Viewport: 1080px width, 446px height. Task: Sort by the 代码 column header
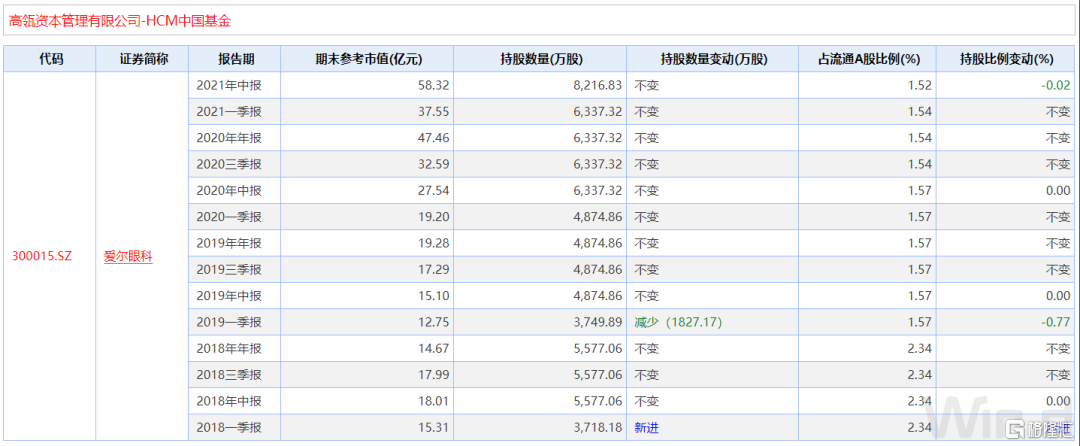pyautogui.click(x=50, y=59)
